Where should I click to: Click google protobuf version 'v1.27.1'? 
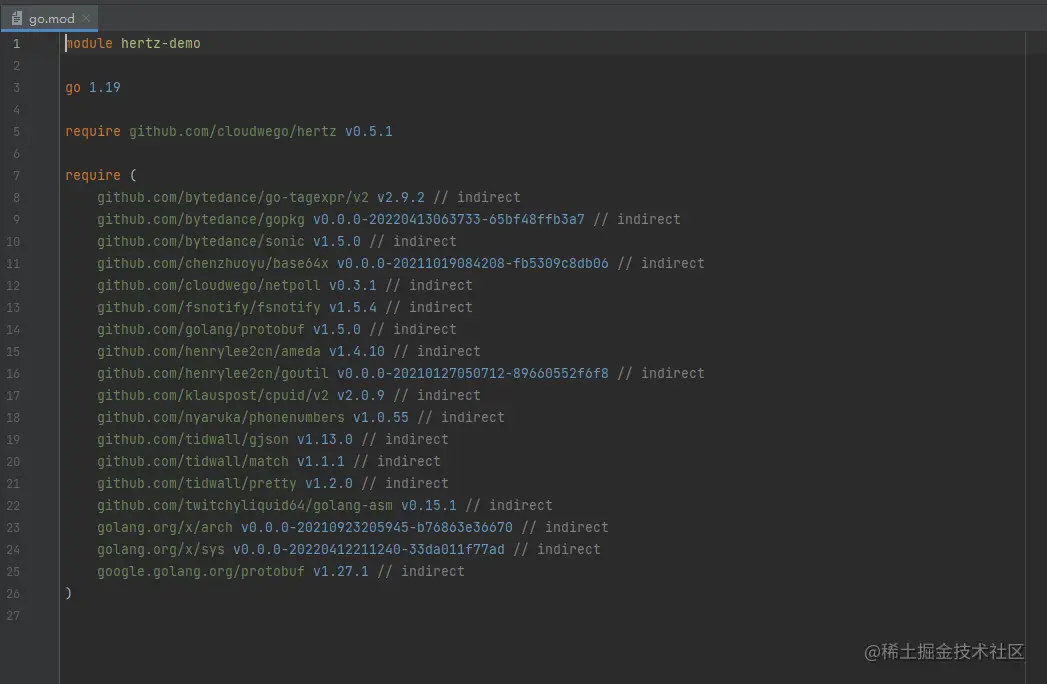[341, 572]
